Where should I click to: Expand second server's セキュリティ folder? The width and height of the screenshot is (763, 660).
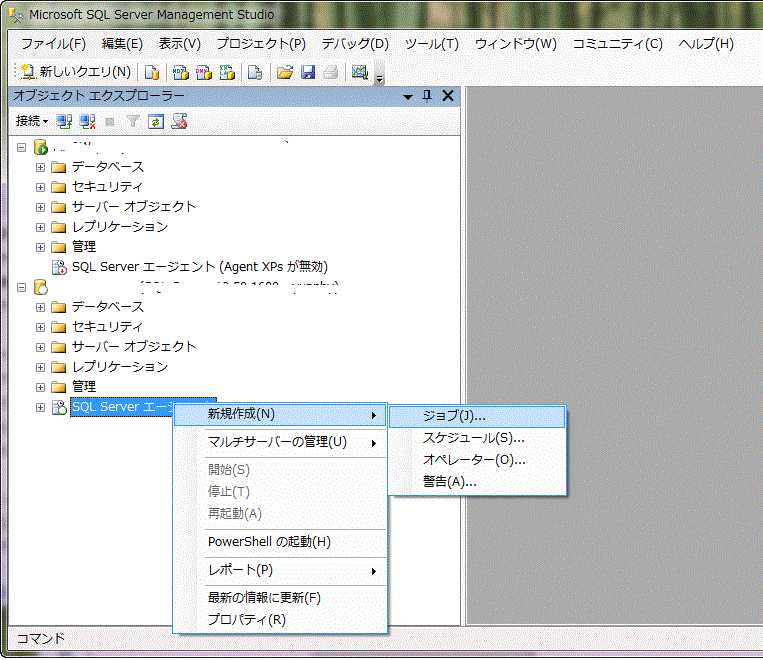[x=40, y=328]
